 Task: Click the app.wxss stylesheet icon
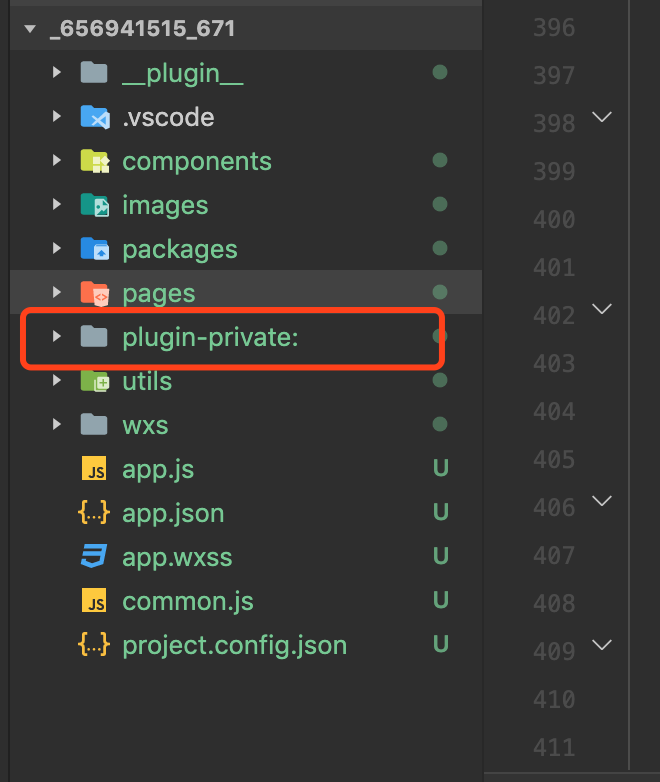[x=94, y=557]
